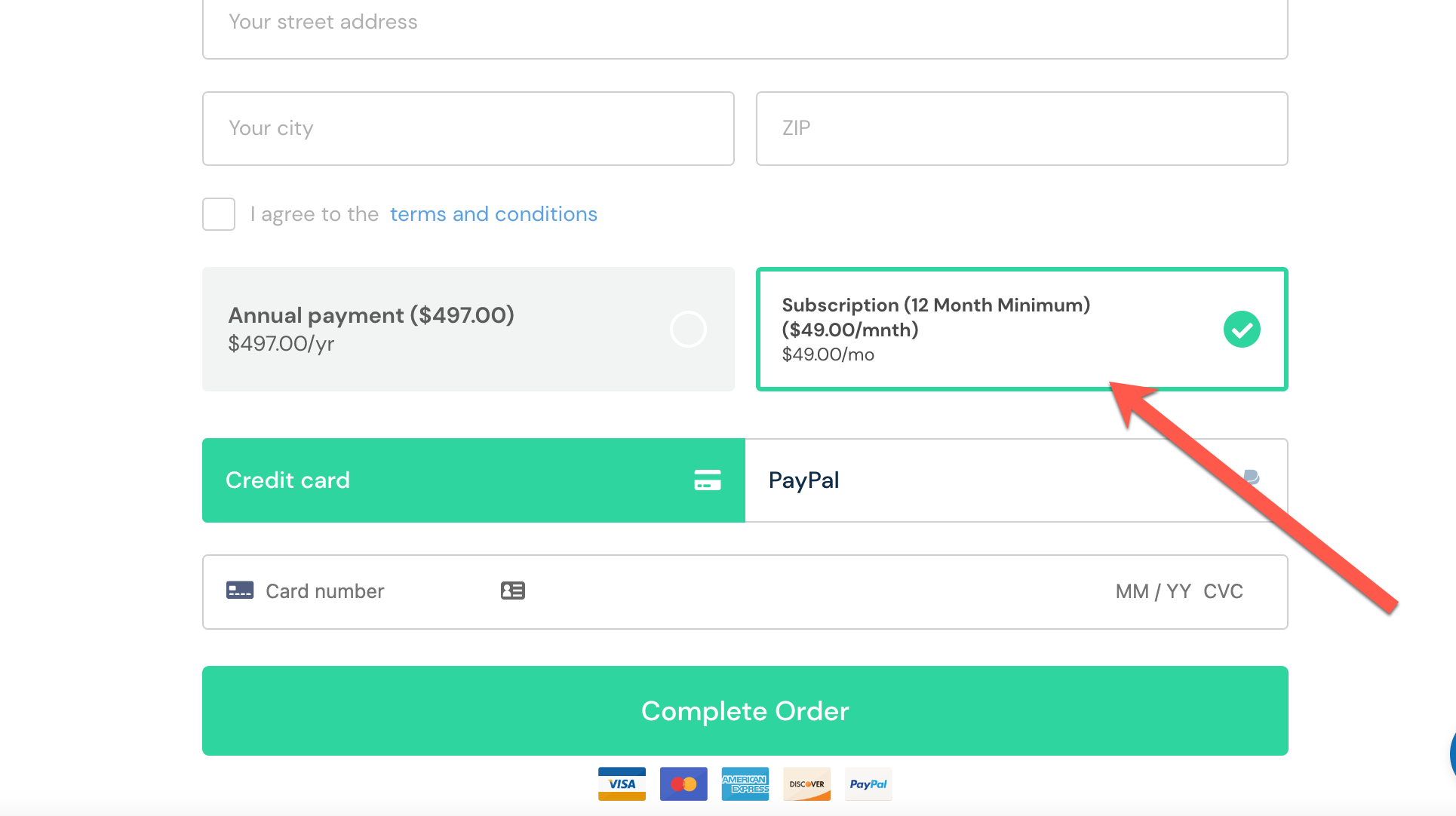Click the Discover card logo

806,784
